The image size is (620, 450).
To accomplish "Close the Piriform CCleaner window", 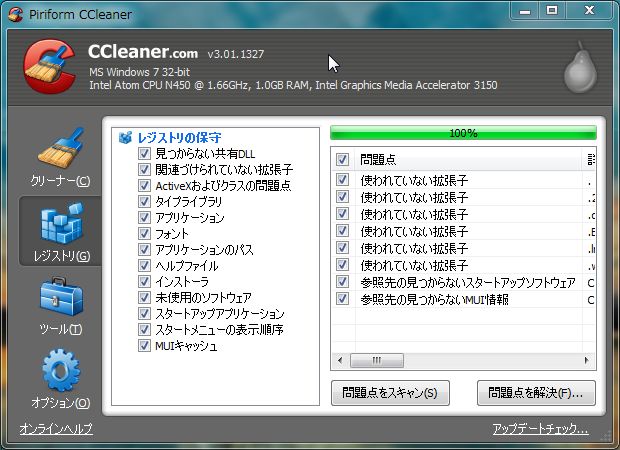I will coord(589,11).
